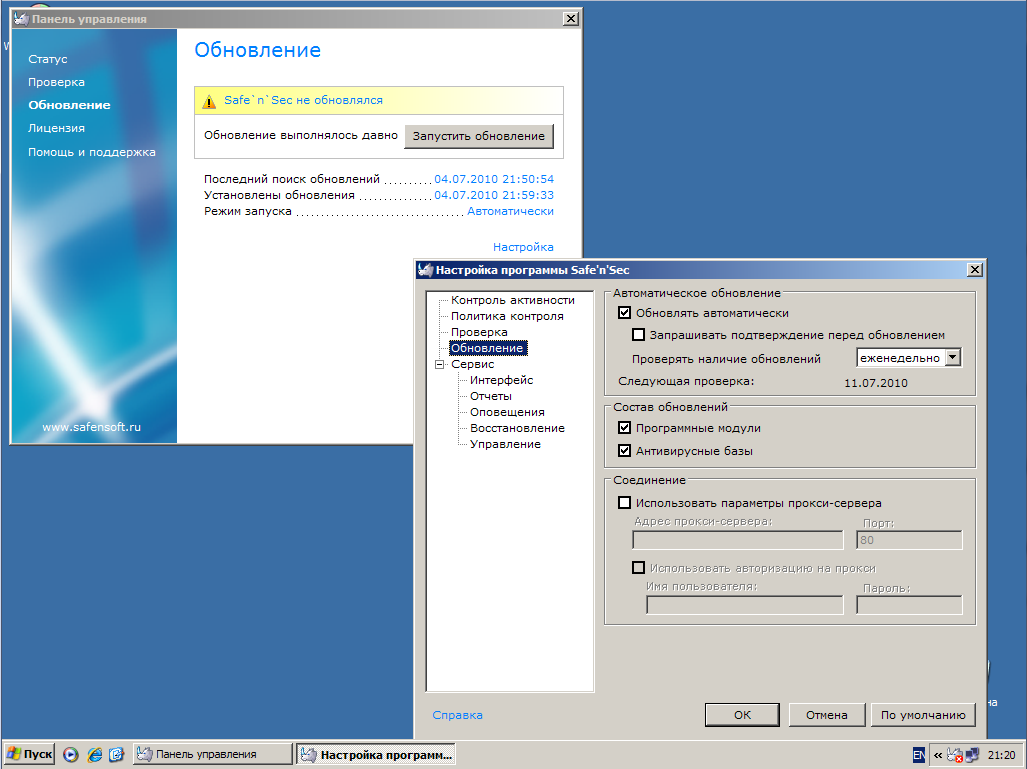Image resolution: width=1027 pixels, height=769 pixels.
Task: Select Контроль активности in the settings tree
Action: (512, 300)
